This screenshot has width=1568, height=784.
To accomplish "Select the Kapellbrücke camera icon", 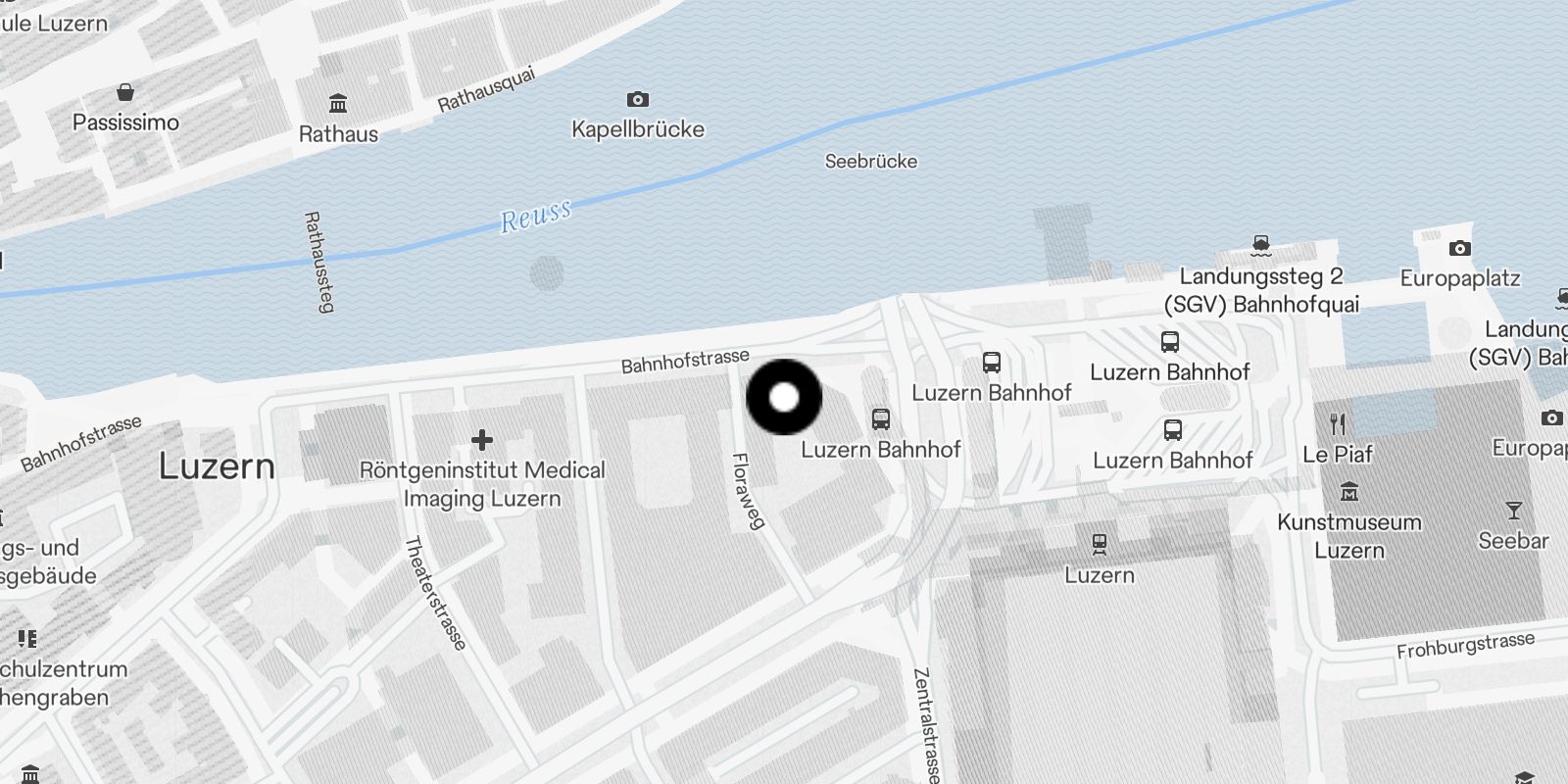I will pyautogui.click(x=638, y=99).
